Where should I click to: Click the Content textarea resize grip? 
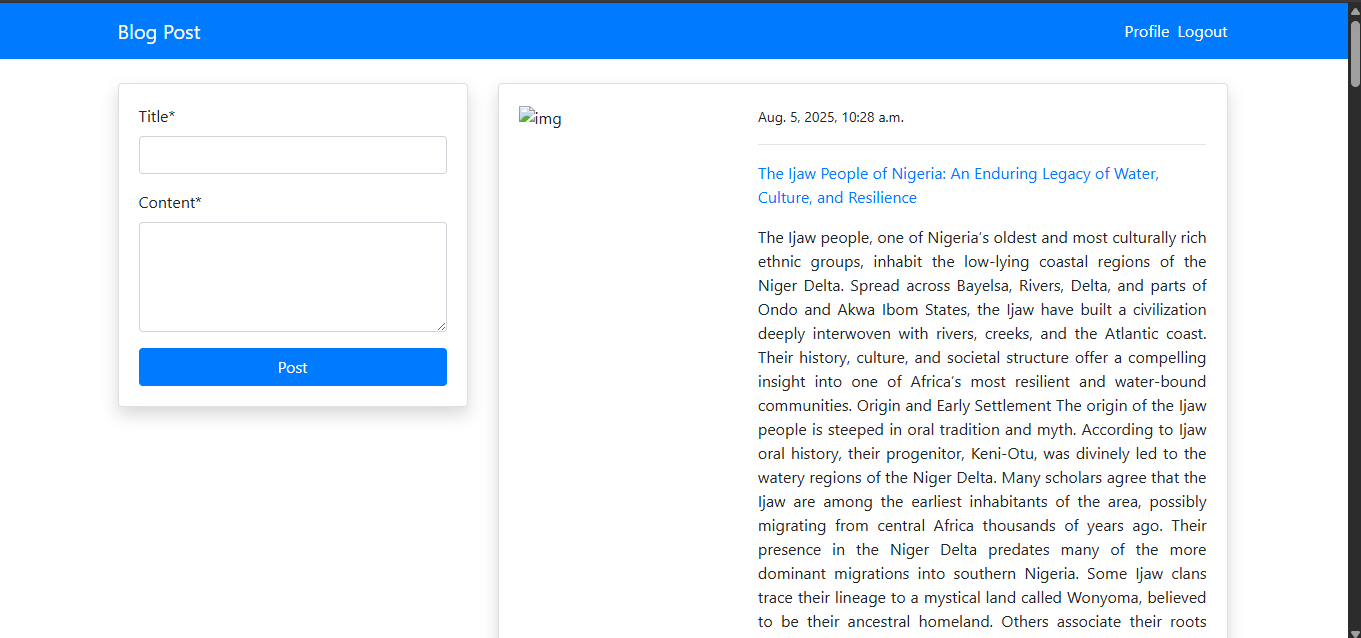click(x=441, y=326)
